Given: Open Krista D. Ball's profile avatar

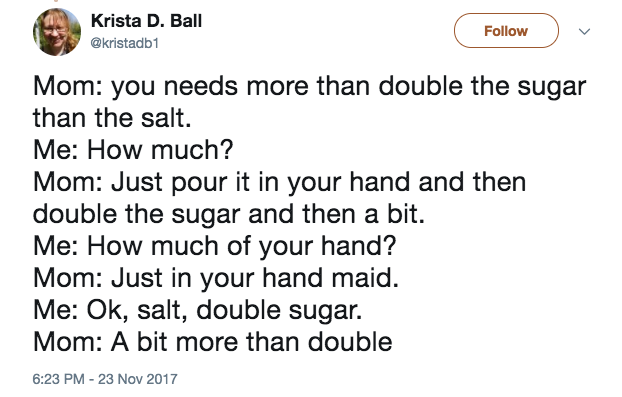Looking at the screenshot, I should pyautogui.click(x=57, y=32).
